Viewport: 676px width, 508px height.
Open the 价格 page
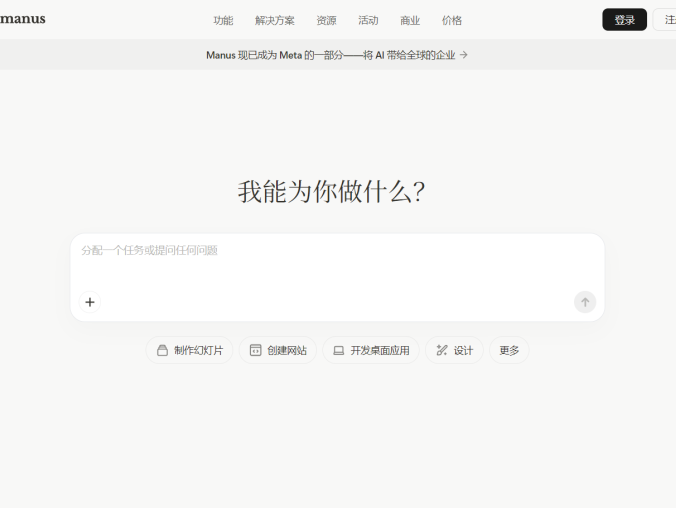[452, 20]
